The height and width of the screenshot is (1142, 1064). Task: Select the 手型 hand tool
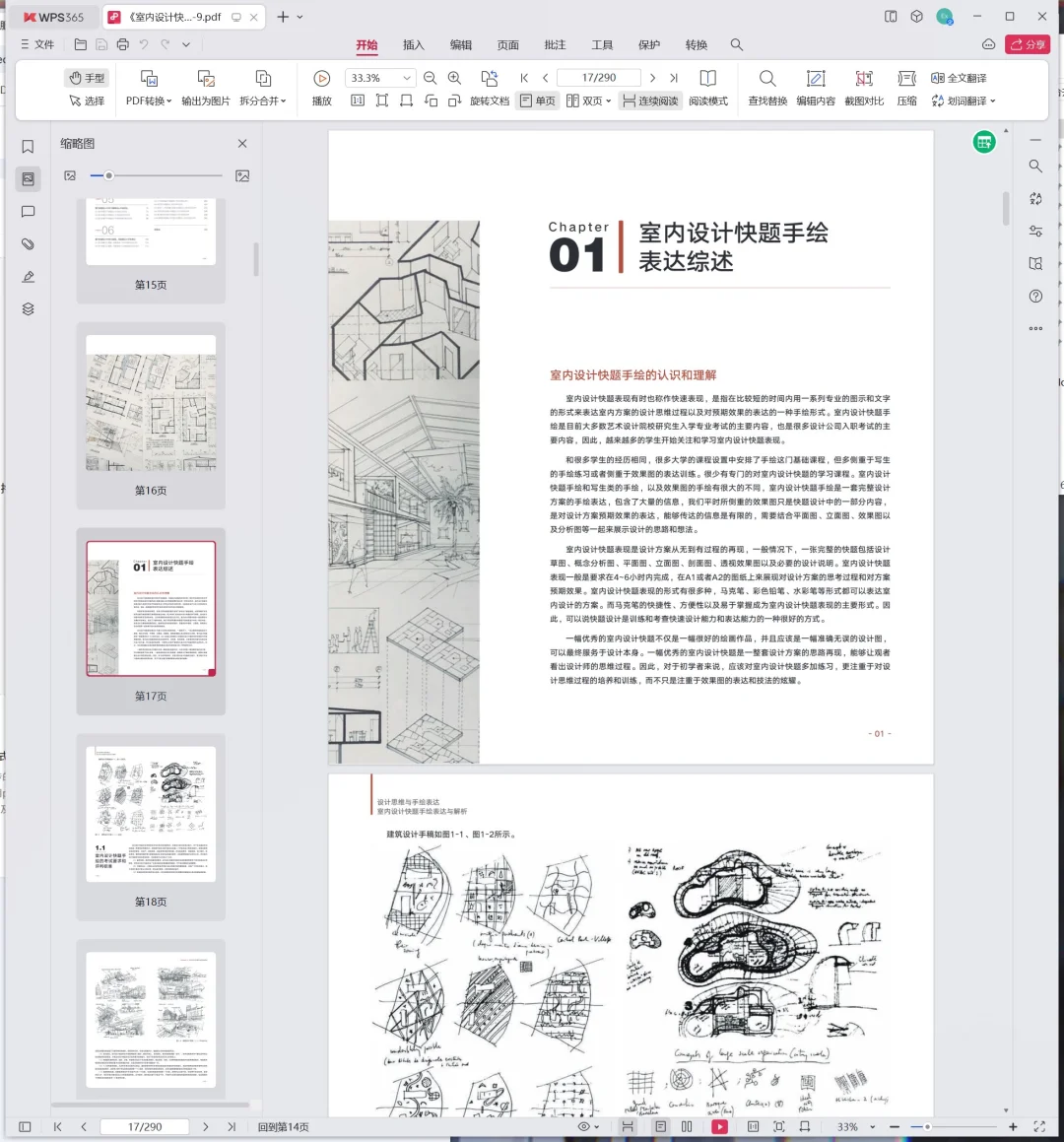point(88,78)
